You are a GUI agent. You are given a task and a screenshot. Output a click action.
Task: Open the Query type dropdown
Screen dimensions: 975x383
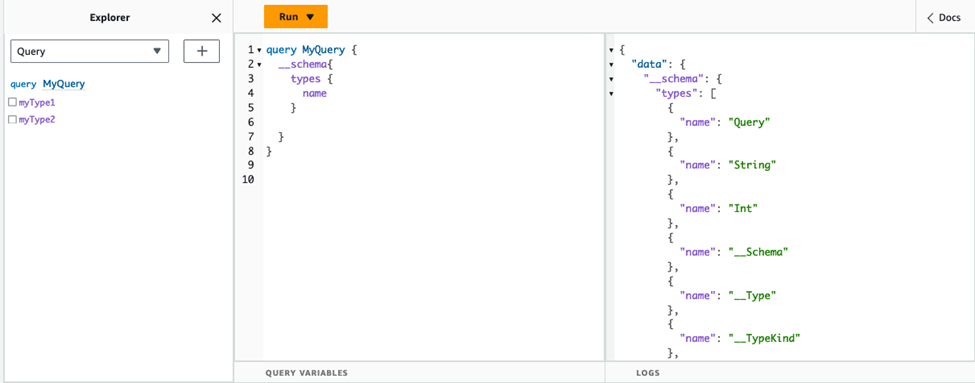[90, 52]
